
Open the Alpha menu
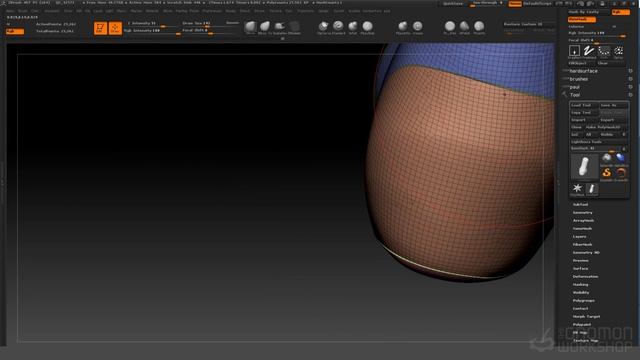[x=10, y=11]
